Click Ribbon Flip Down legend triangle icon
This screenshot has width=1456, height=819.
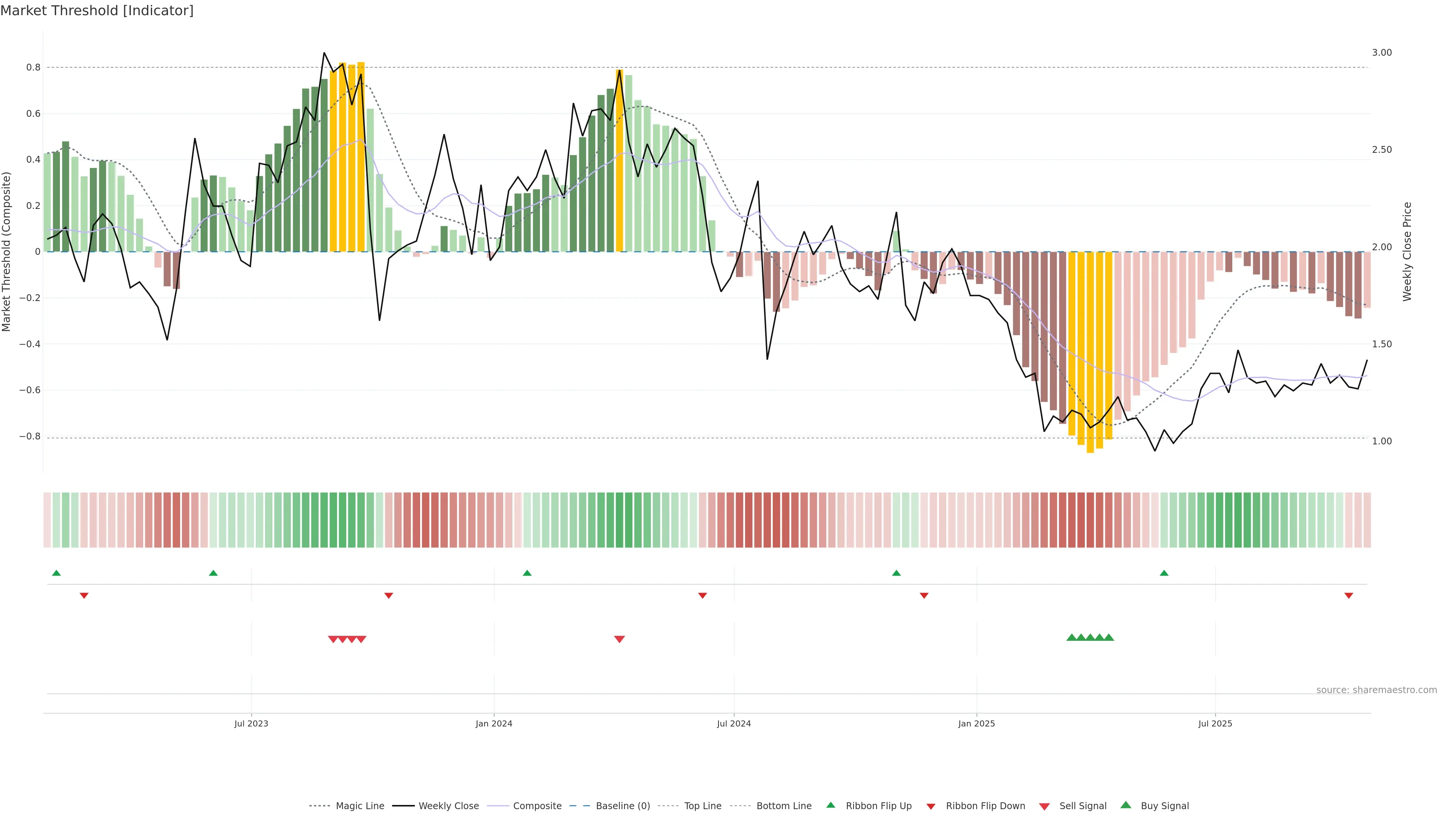931,806
